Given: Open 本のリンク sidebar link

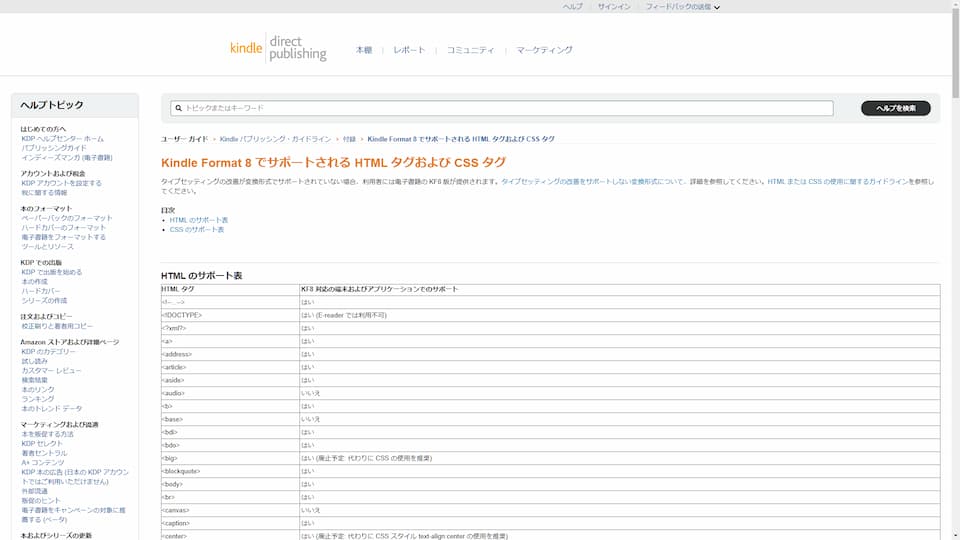Looking at the screenshot, I should point(38,390).
